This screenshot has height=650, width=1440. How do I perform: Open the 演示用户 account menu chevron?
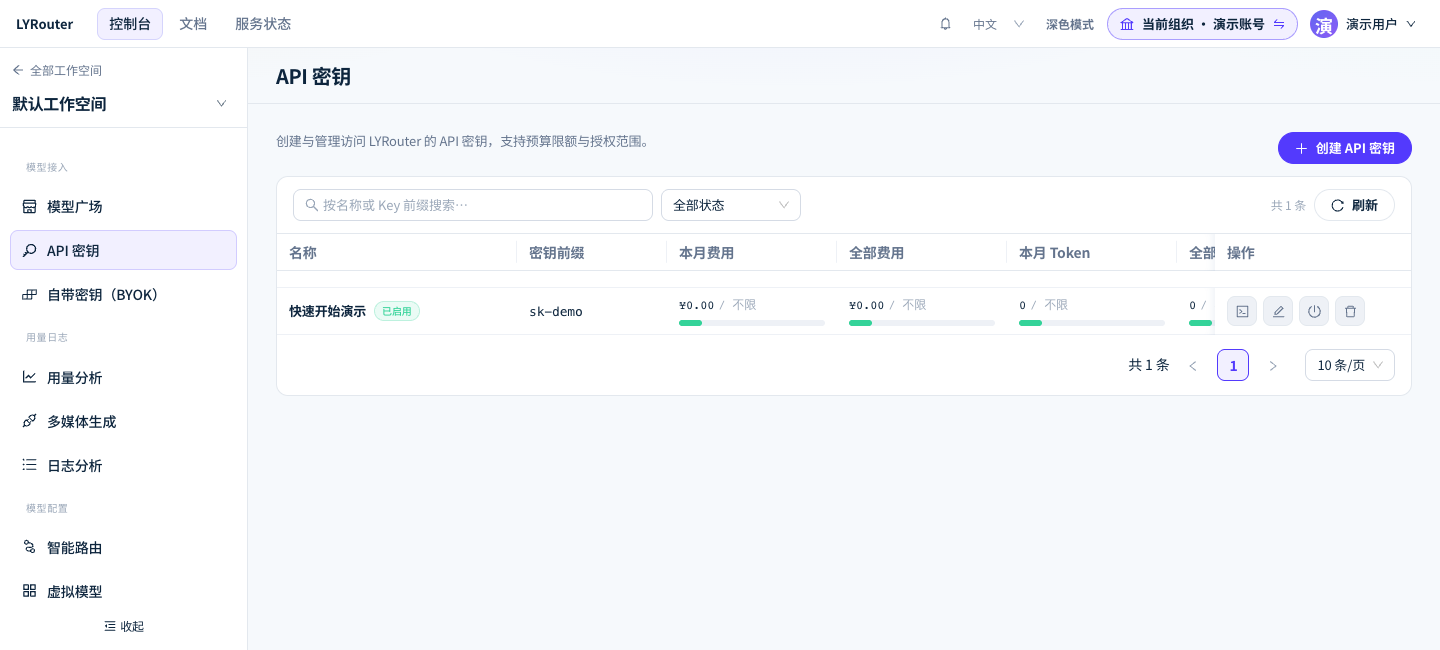coord(1411,24)
